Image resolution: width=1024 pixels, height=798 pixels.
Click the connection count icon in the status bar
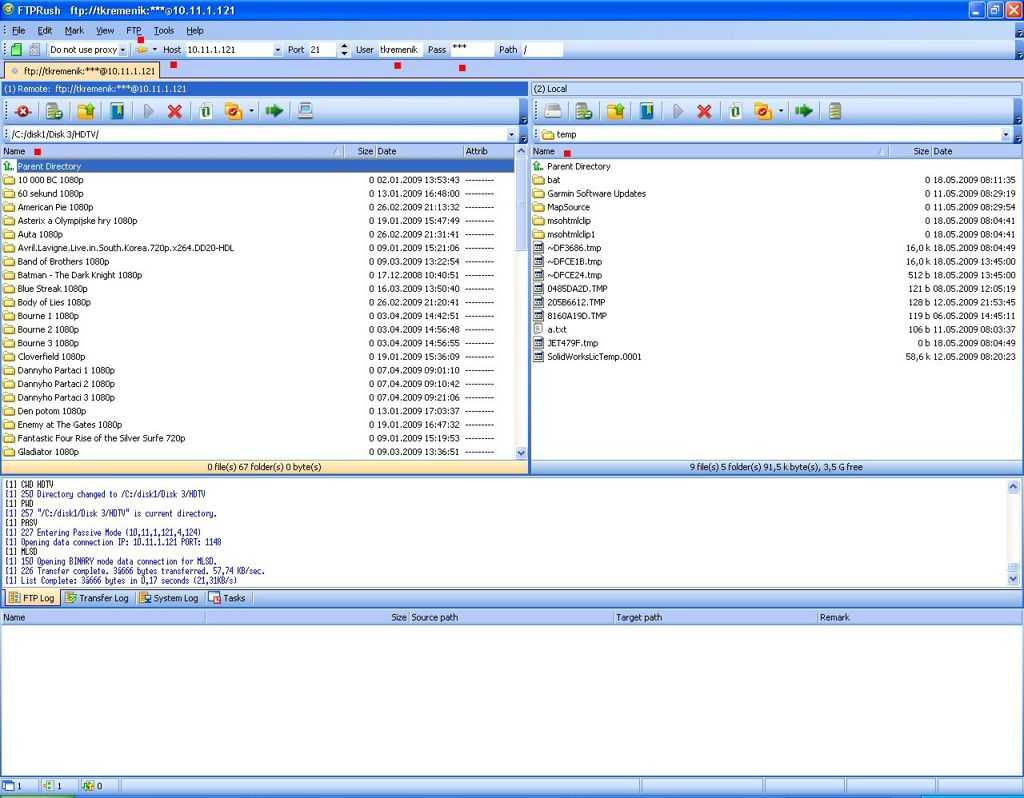48,786
